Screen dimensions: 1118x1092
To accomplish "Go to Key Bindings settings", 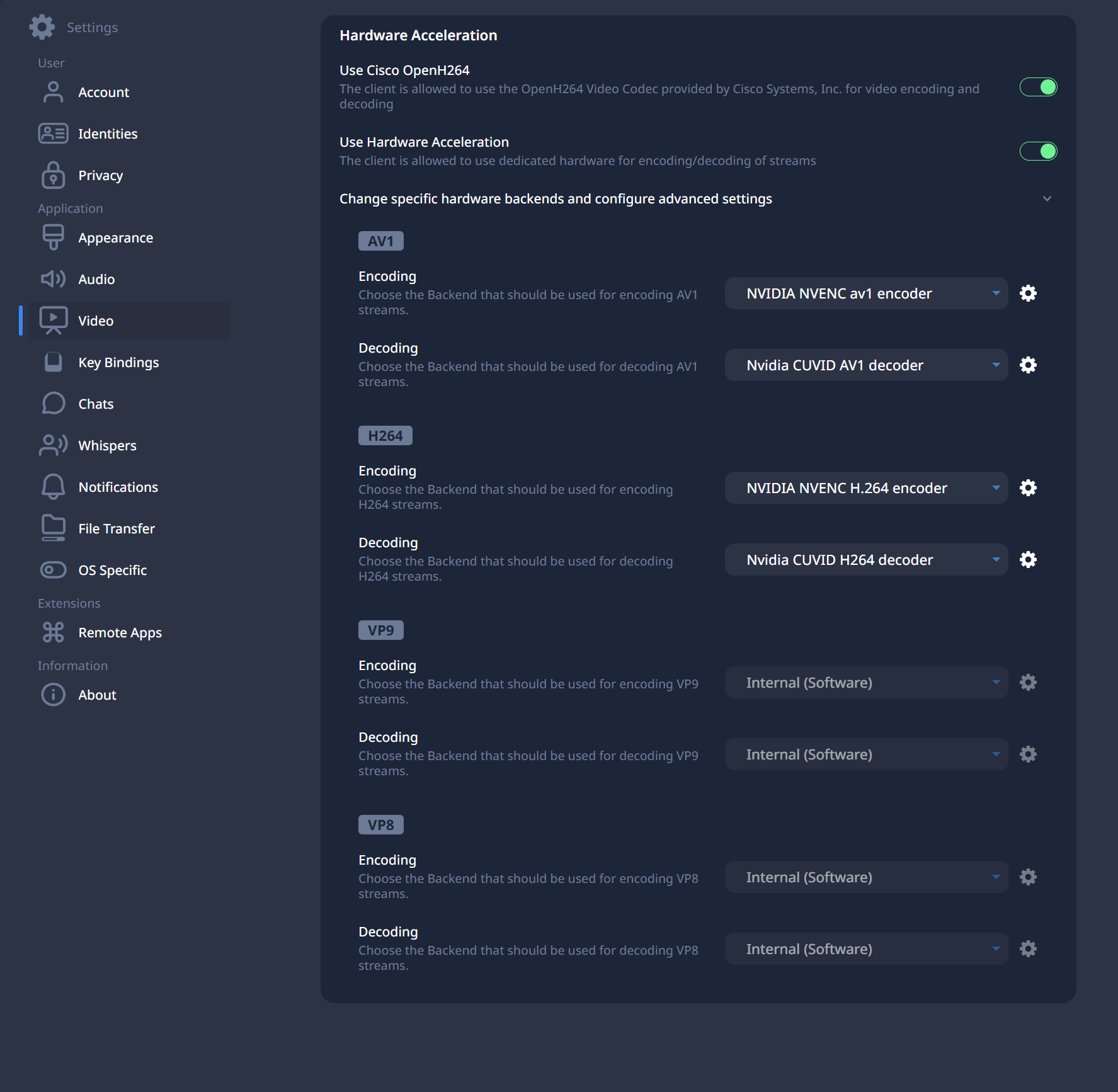I will click(x=118, y=362).
